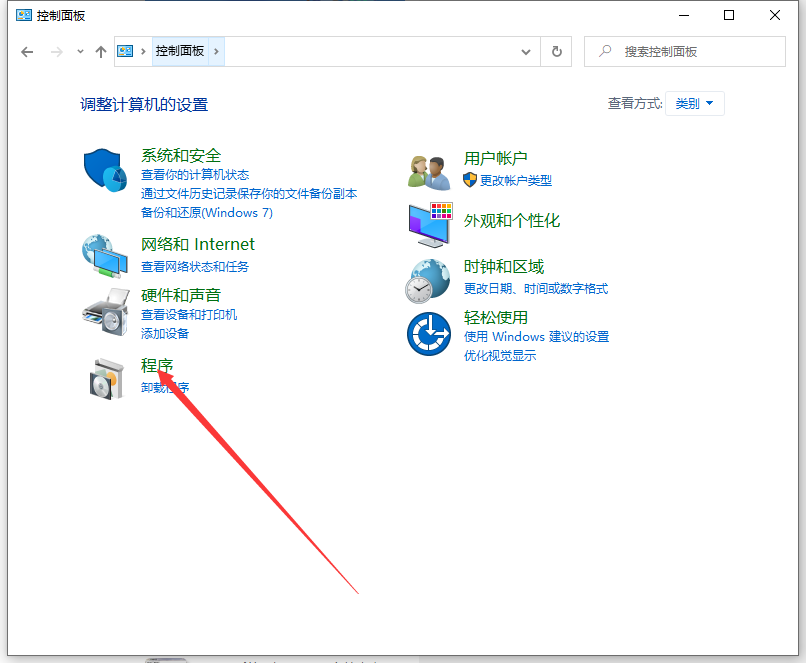The image size is (806, 663).
Task: Open 系统和安全 shield icon
Action: [x=105, y=170]
